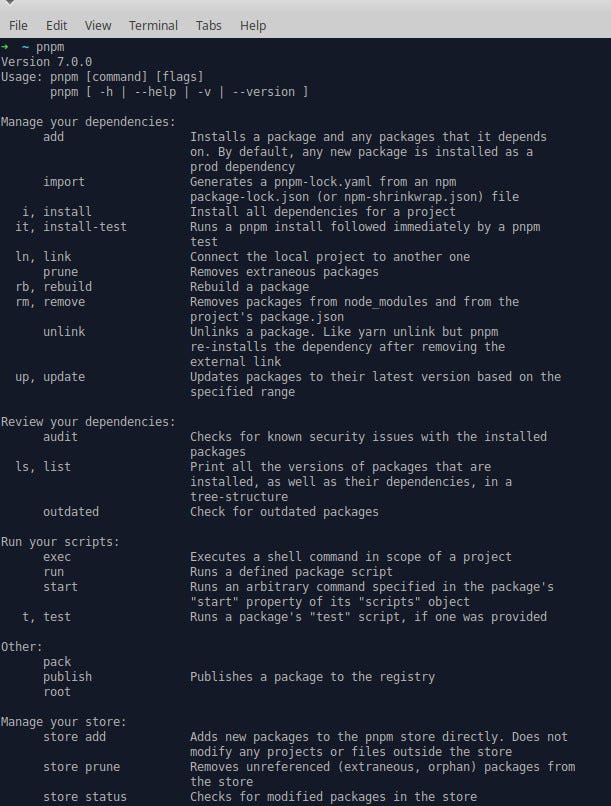
Task: Click the 'rebuild' command entry
Action: pos(60,286)
